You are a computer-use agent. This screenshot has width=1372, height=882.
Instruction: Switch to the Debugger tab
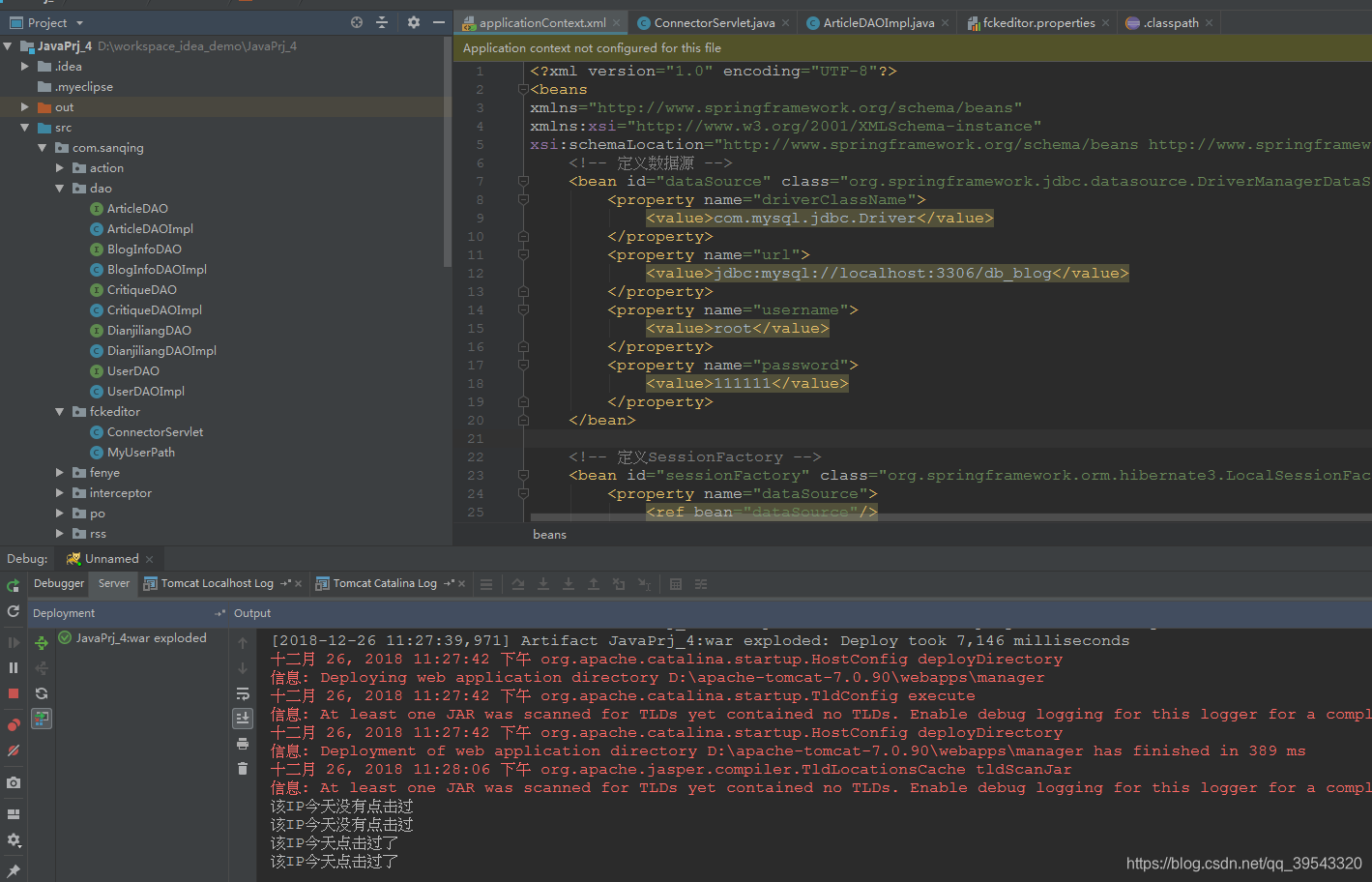tap(59, 583)
